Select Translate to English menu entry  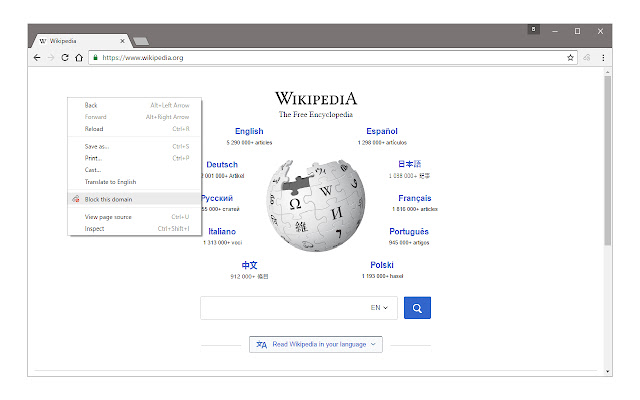point(135,182)
